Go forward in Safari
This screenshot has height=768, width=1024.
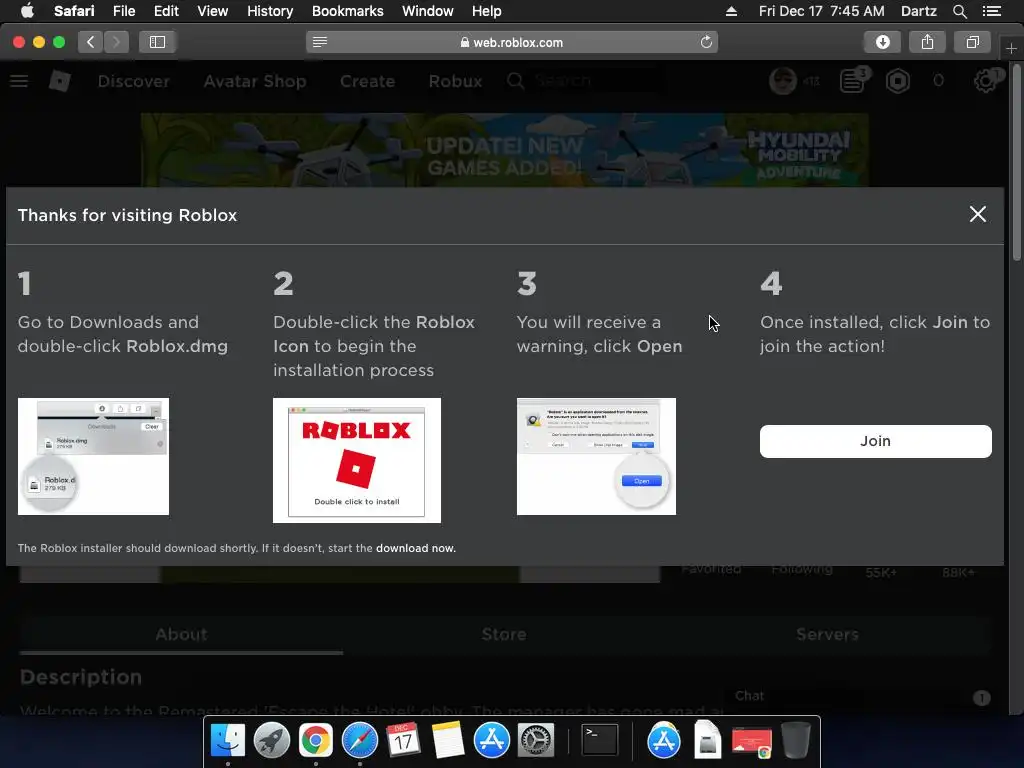[116, 42]
